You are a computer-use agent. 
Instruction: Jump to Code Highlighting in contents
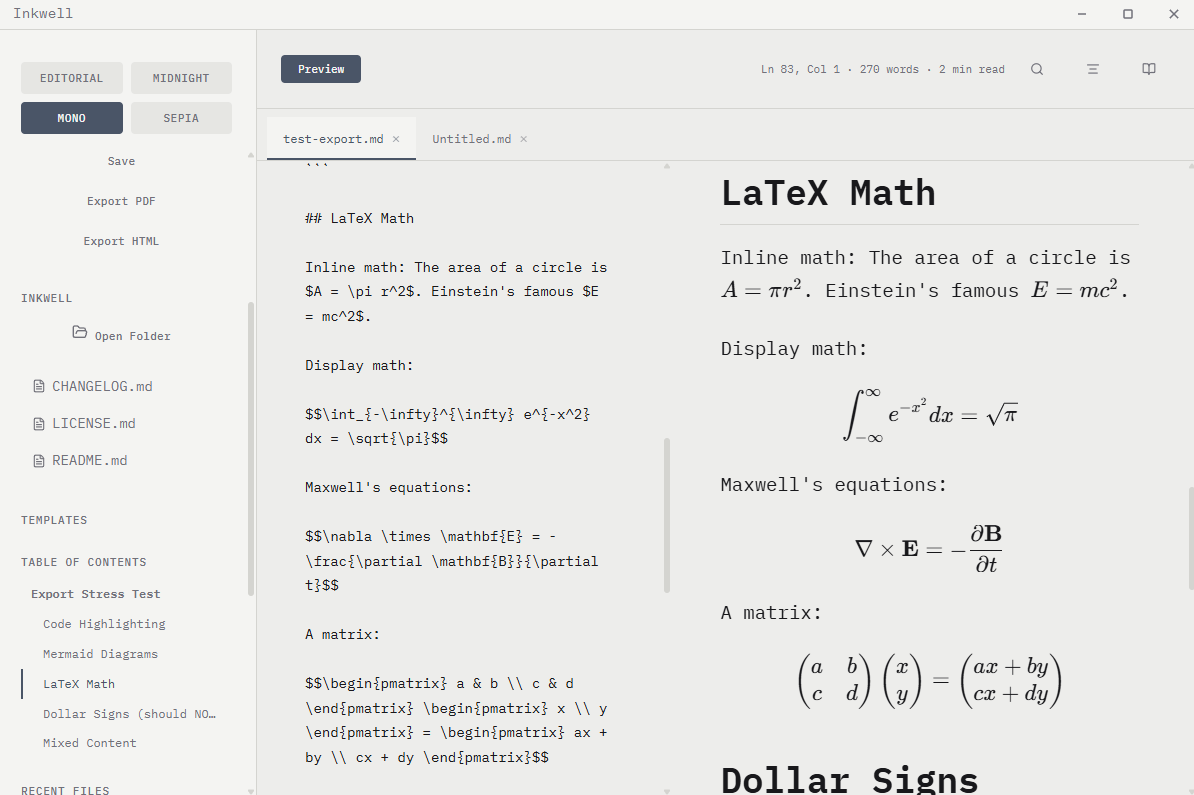[x=104, y=624]
